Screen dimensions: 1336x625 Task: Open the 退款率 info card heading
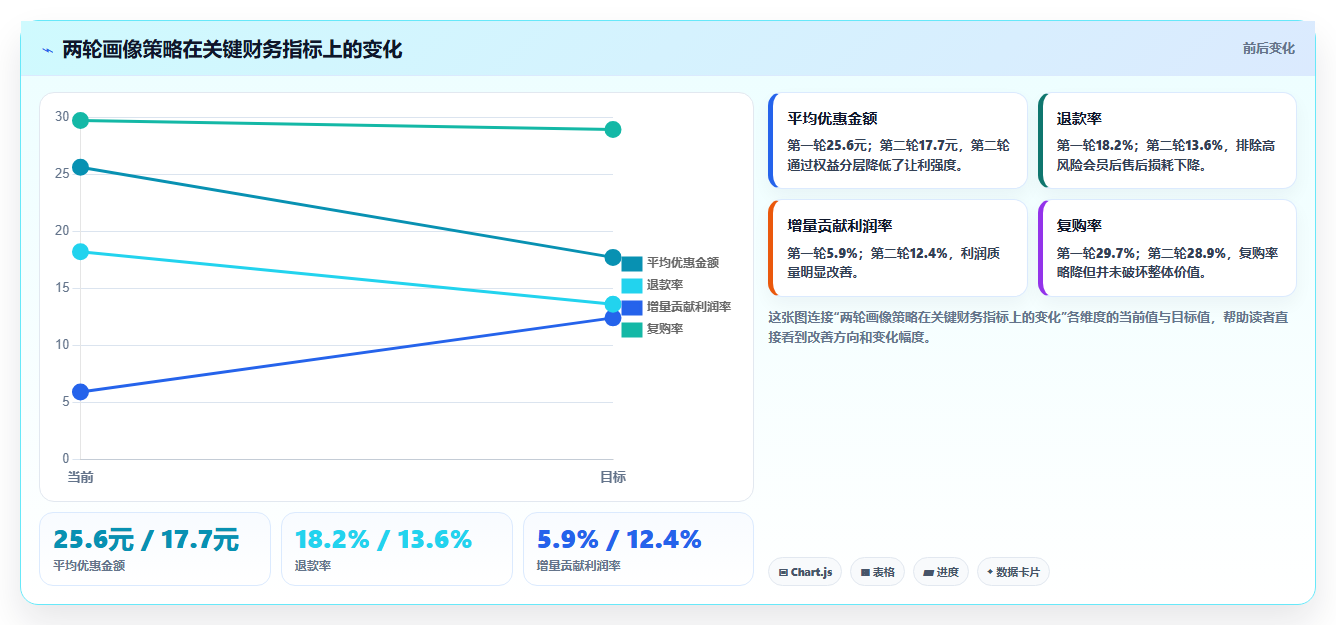coord(1079,118)
